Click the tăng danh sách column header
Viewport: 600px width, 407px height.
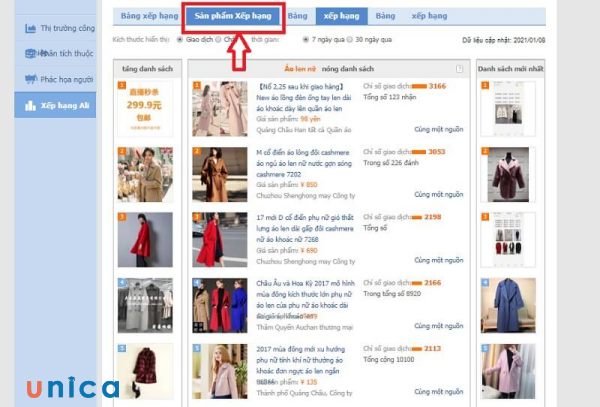(147, 69)
